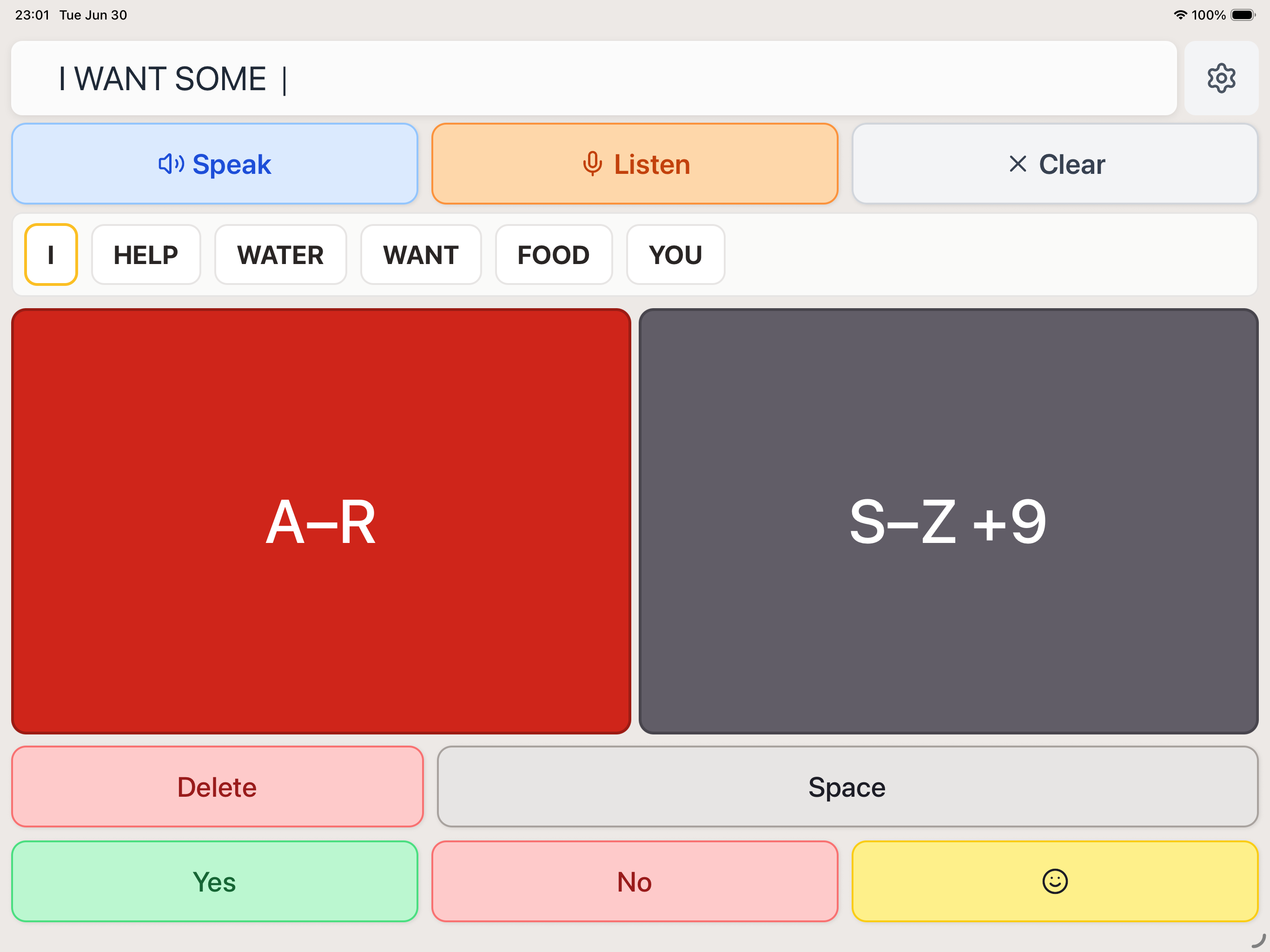Pick the FOOD word suggestion

pos(554,254)
